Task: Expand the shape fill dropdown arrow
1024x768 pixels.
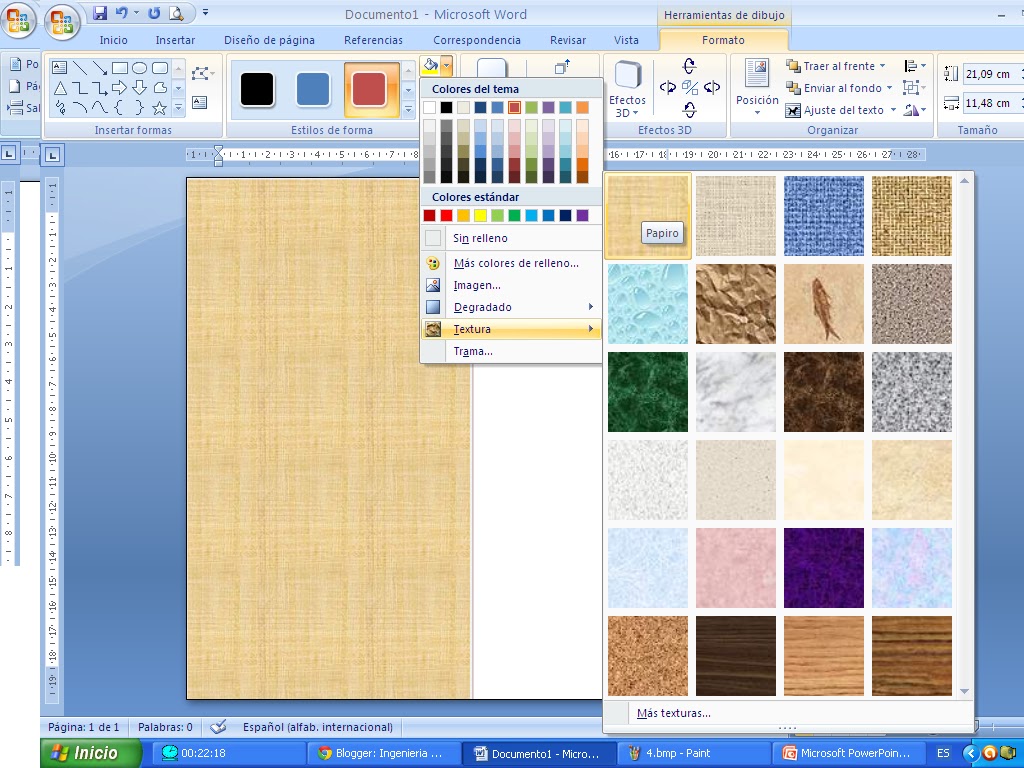Action: tap(446, 65)
